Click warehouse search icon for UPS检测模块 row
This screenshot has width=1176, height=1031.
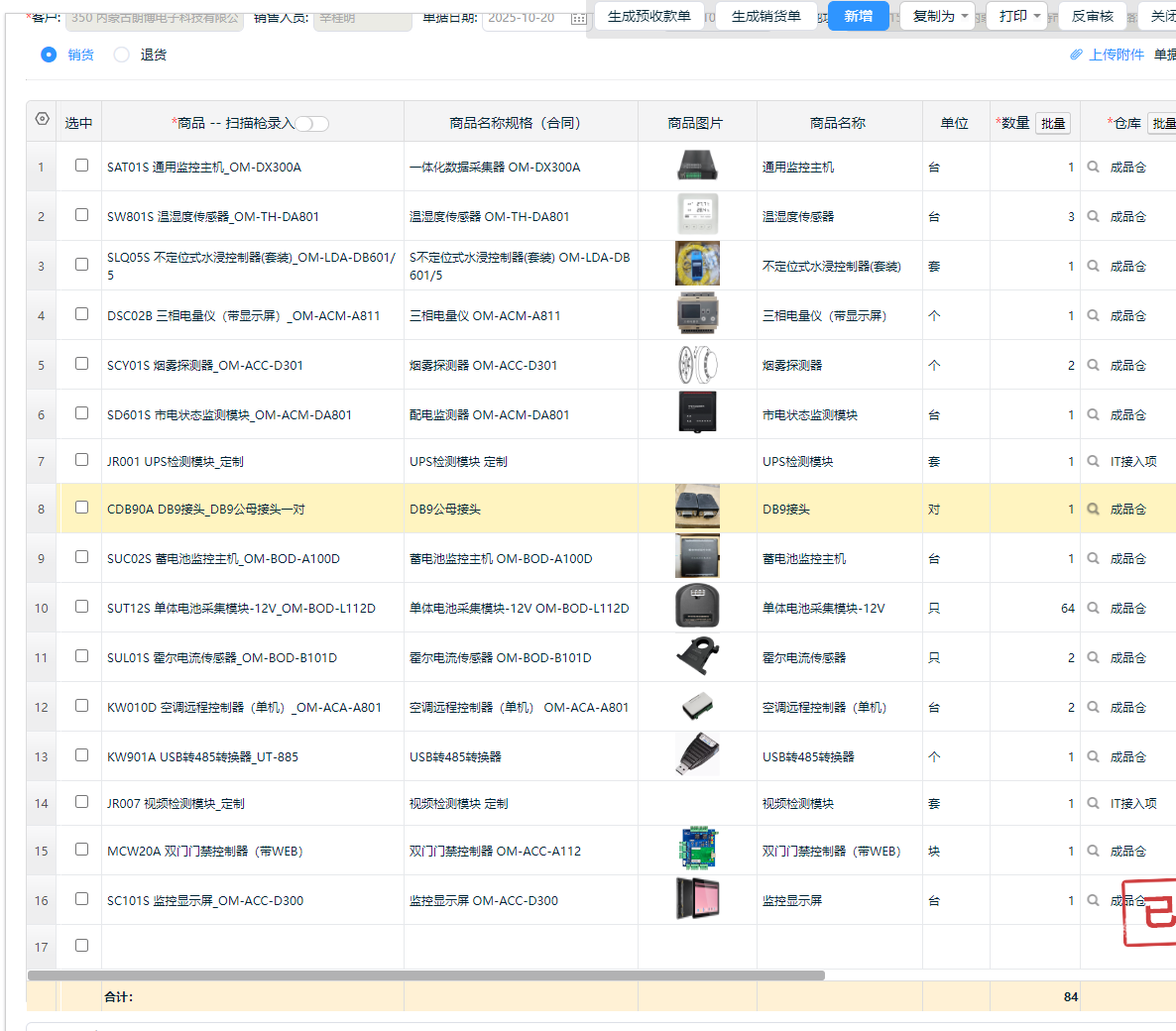click(x=1093, y=462)
